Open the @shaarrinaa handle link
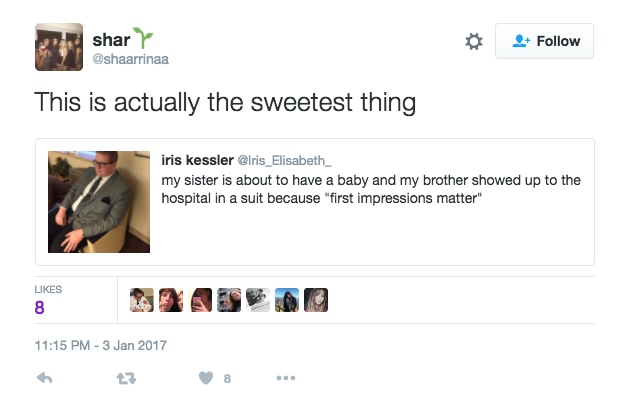630x414 pixels. [131, 59]
